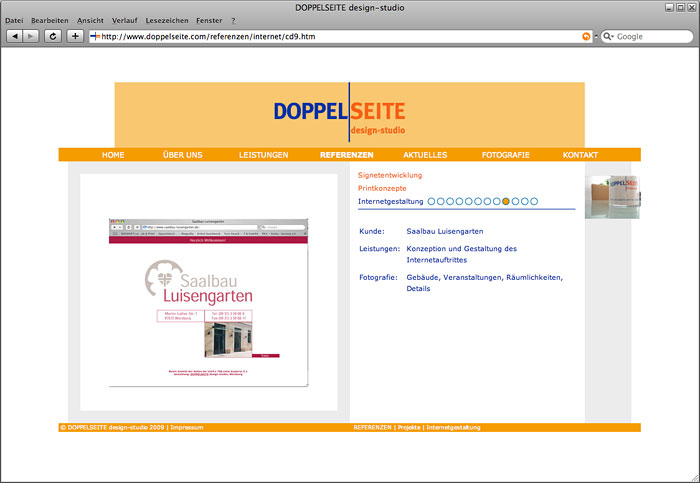700x483 pixels.
Task: Select the highlighted orange ninth project circle
Action: pos(506,201)
